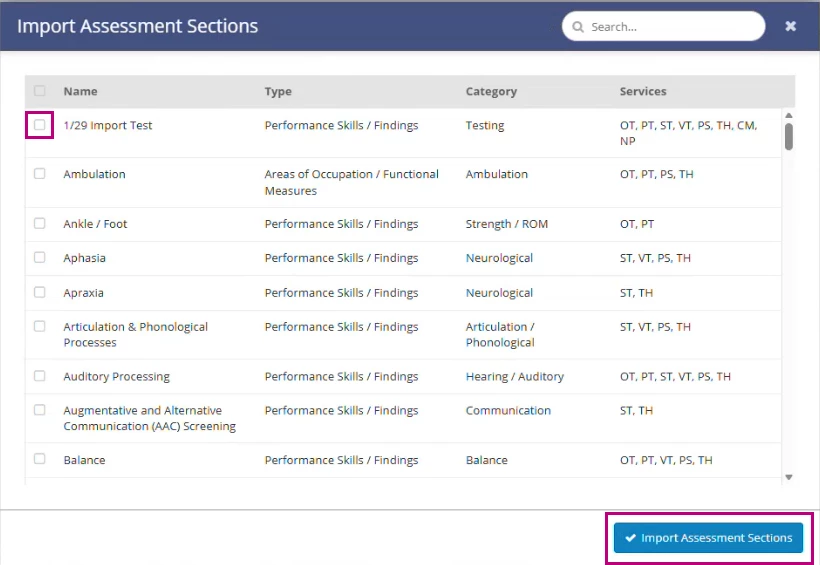The width and height of the screenshot is (820, 565).
Task: Click the Apraxia name text
Action: point(83,293)
